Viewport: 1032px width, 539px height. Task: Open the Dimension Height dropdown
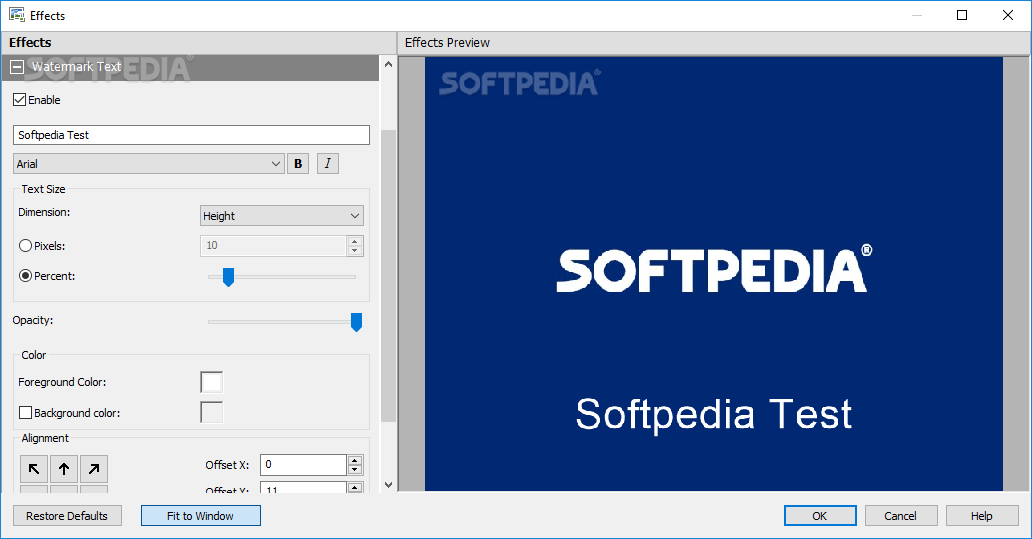[x=282, y=216]
